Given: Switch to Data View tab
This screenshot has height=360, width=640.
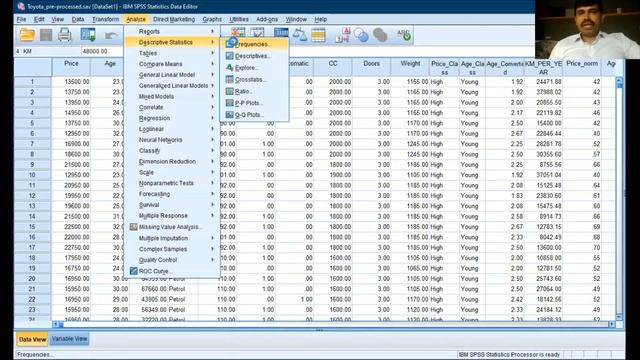Looking at the screenshot, I should click(32, 339).
